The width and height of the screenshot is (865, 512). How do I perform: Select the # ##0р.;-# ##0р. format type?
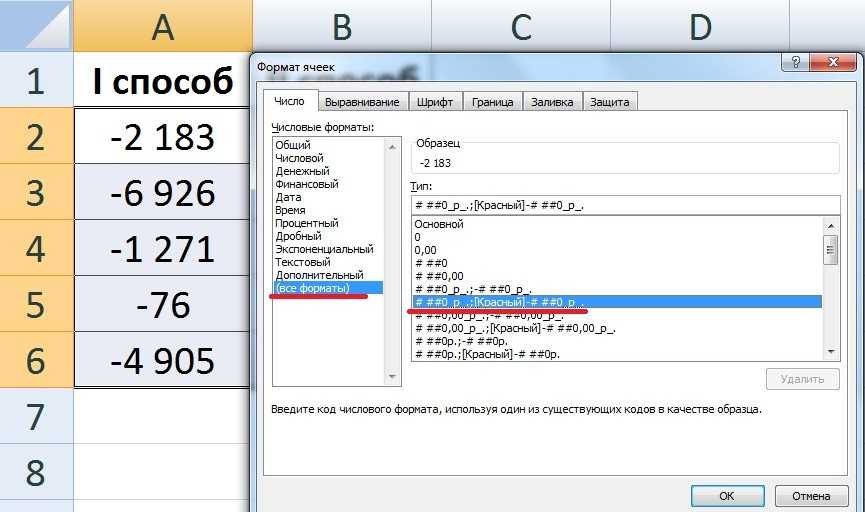pos(617,341)
